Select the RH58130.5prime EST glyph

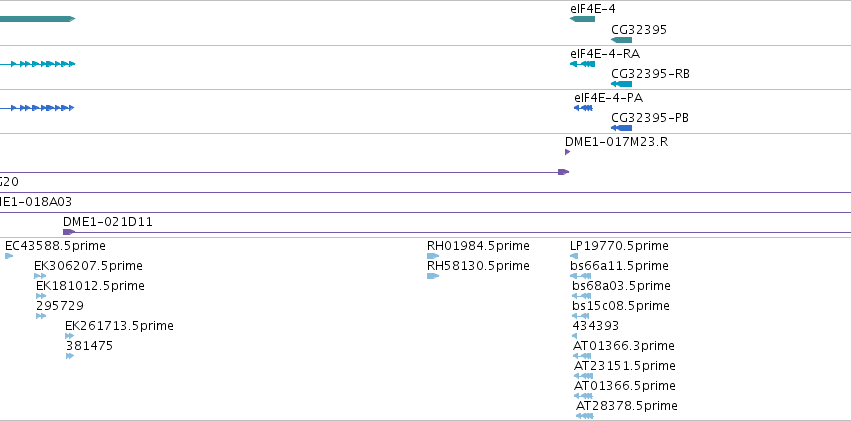433,276
